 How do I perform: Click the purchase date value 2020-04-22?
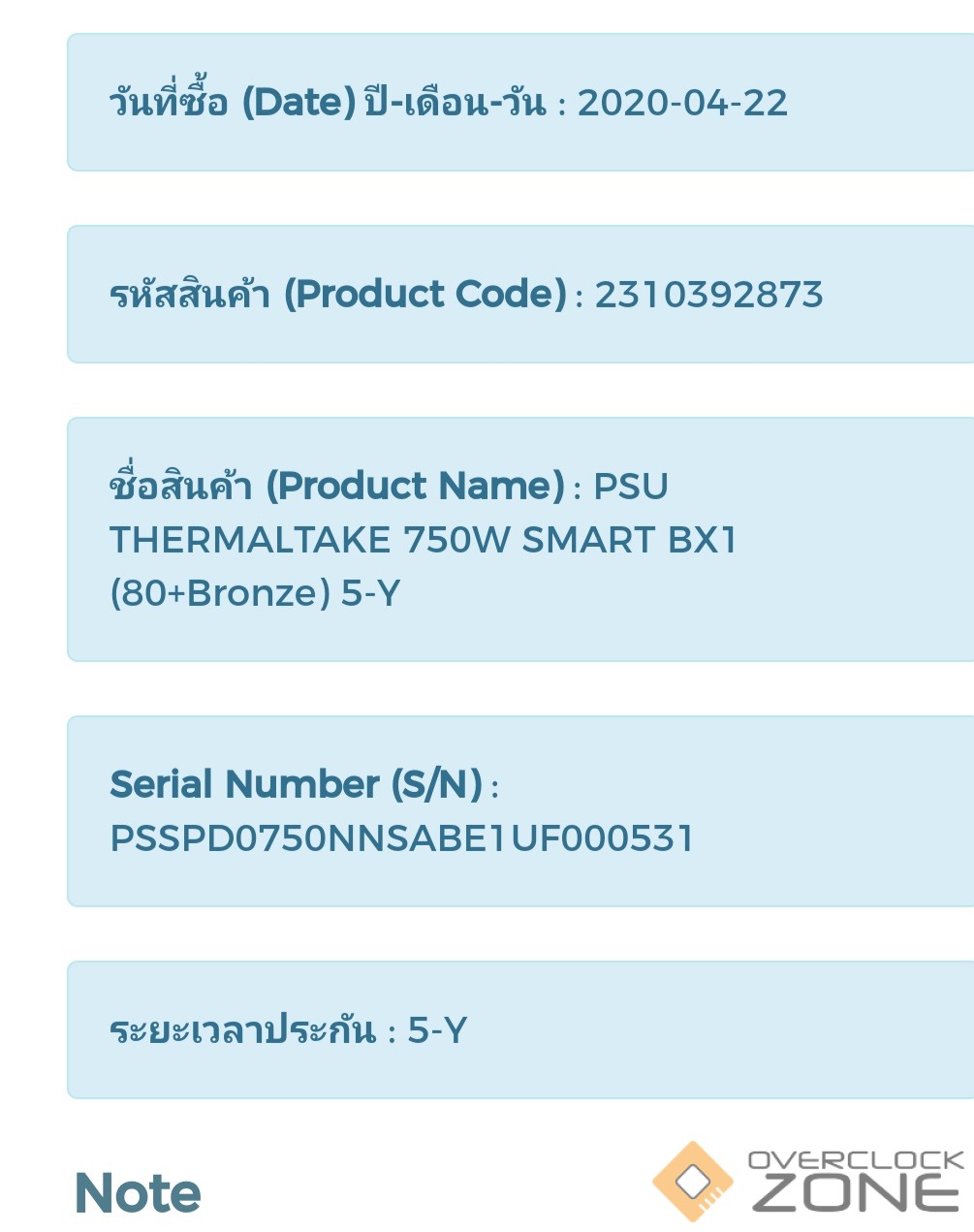(x=682, y=103)
